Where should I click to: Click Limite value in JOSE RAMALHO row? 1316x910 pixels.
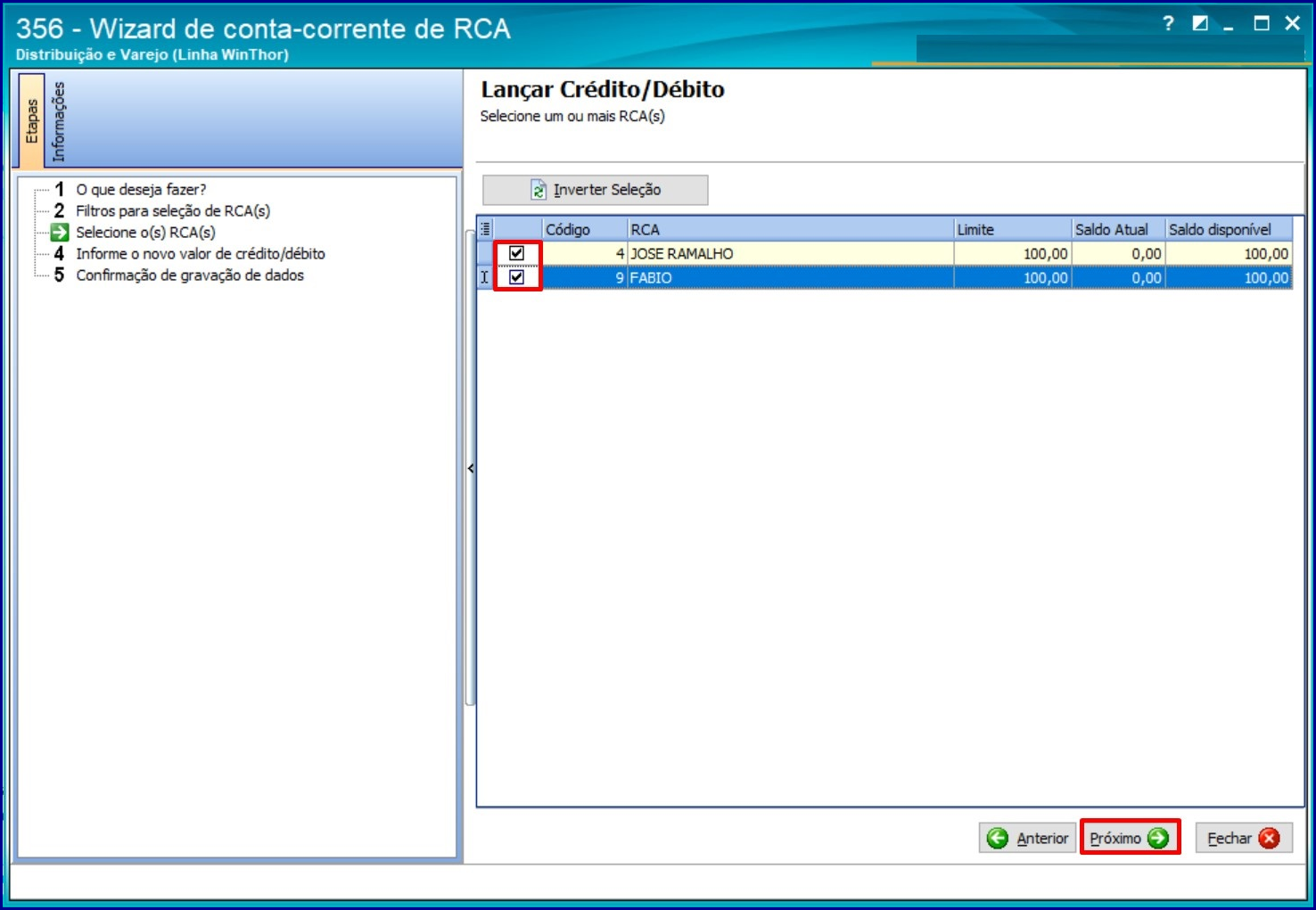tap(1013, 254)
